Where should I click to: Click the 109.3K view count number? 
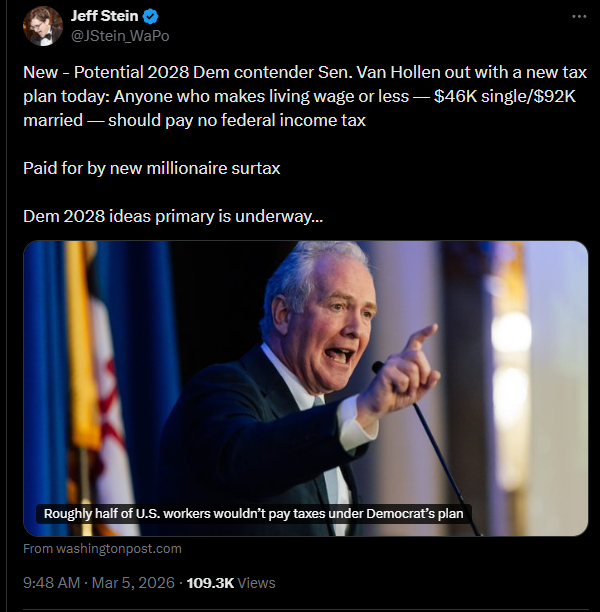tap(210, 582)
